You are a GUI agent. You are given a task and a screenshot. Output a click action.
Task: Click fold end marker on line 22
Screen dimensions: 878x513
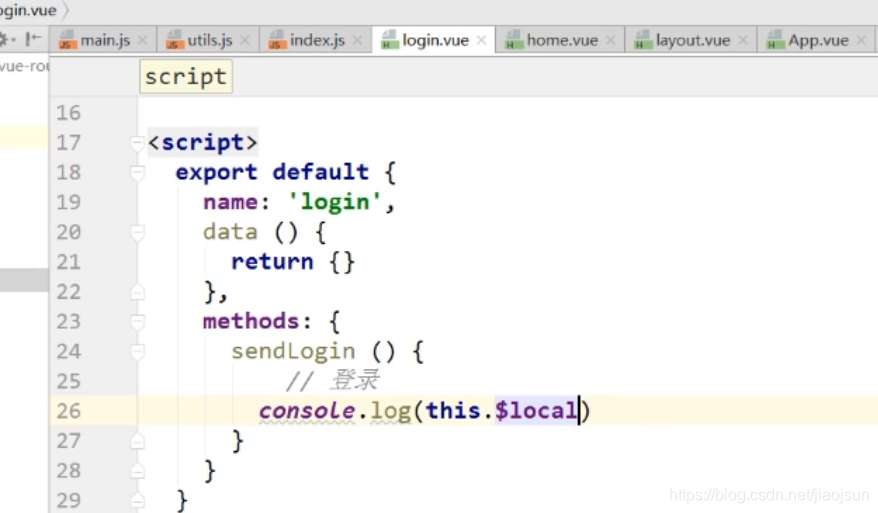[137, 292]
